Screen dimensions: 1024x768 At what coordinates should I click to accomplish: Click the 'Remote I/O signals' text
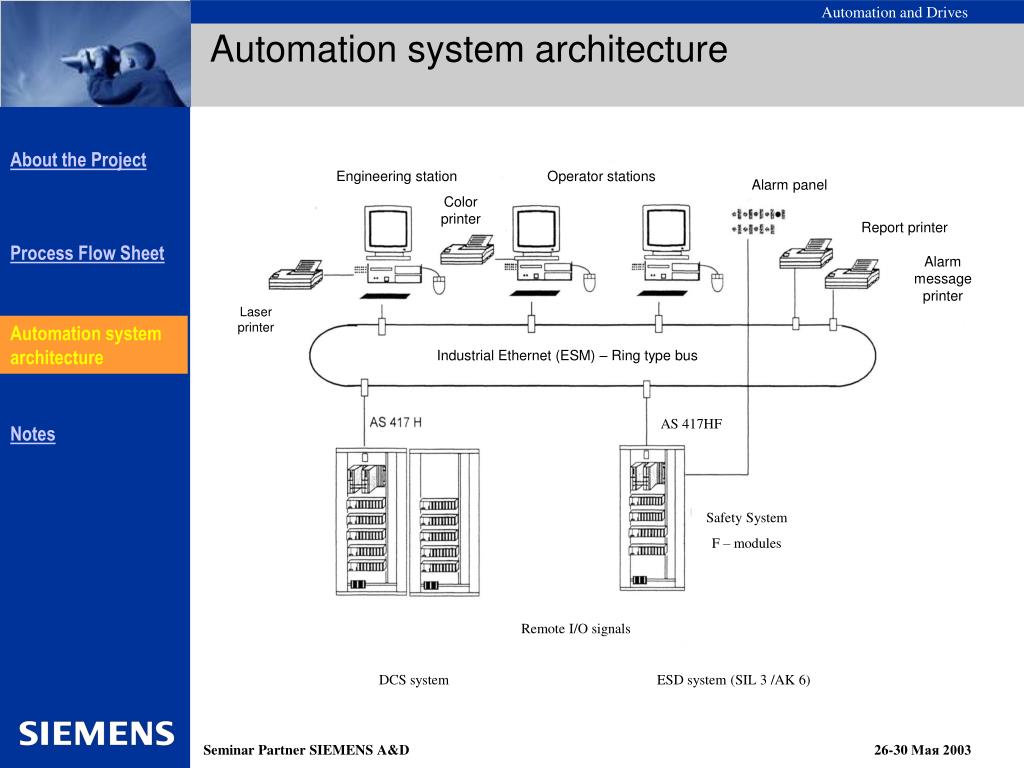click(575, 629)
